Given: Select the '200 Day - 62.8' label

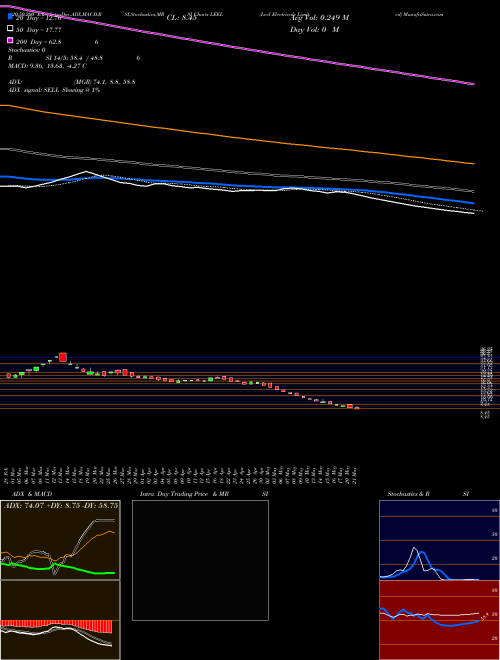Looking at the screenshot, I should coord(40,42).
